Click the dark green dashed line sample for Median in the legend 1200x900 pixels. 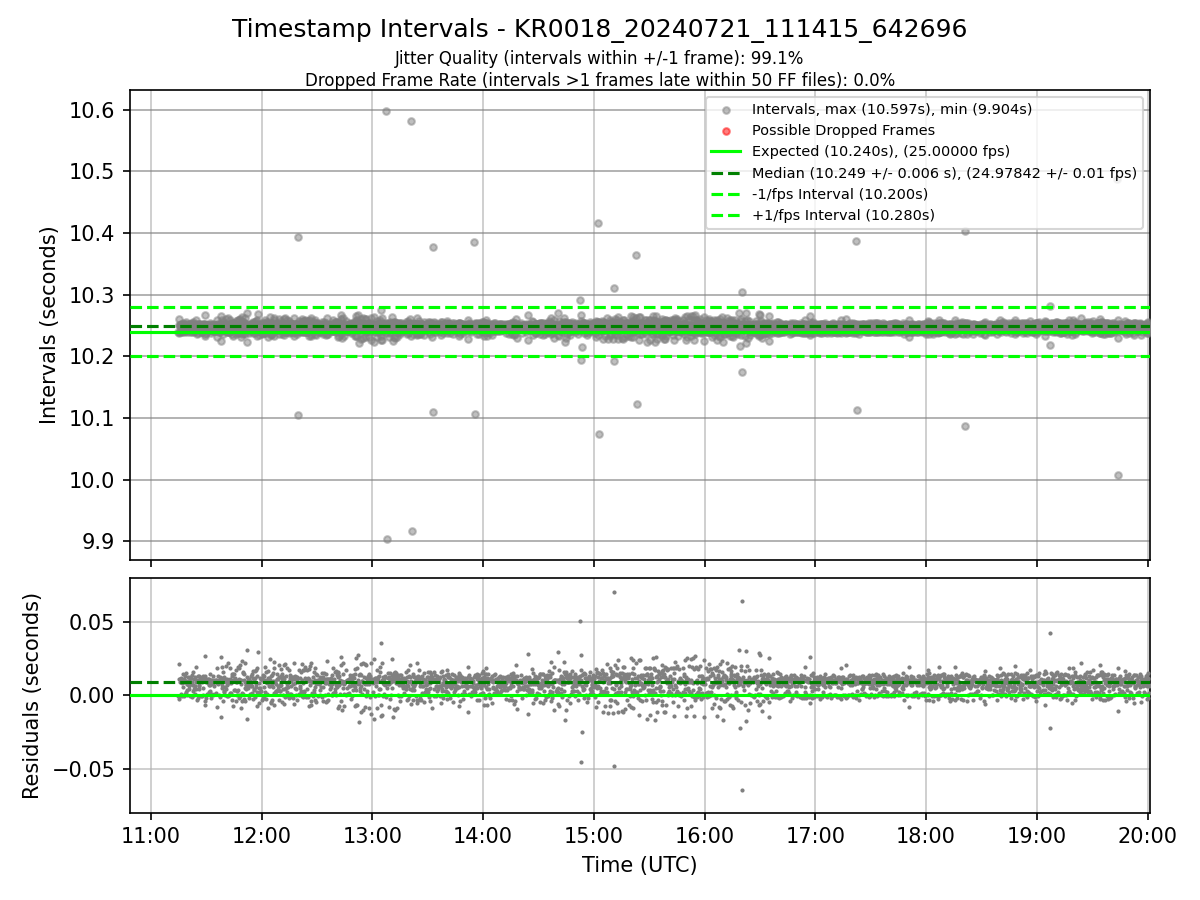pyautogui.click(x=727, y=173)
